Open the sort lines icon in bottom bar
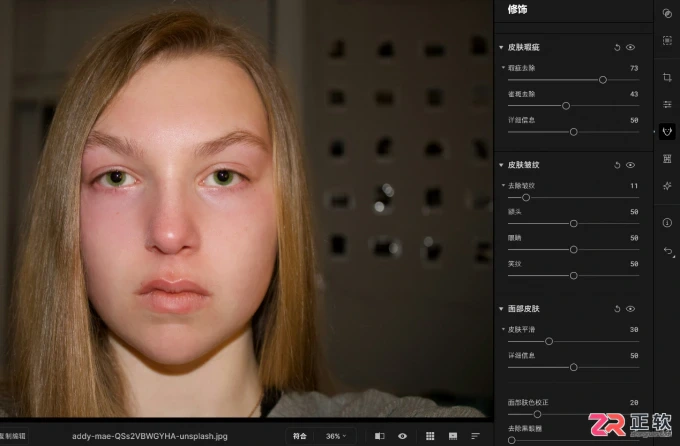The width and height of the screenshot is (680, 446). click(475, 436)
